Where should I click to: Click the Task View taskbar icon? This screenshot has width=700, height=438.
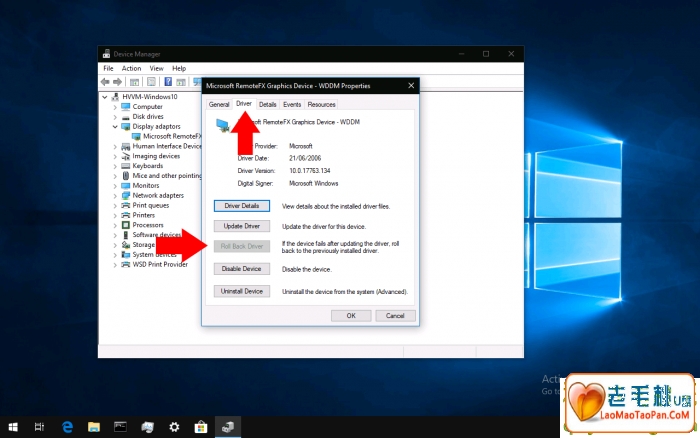(x=39, y=427)
